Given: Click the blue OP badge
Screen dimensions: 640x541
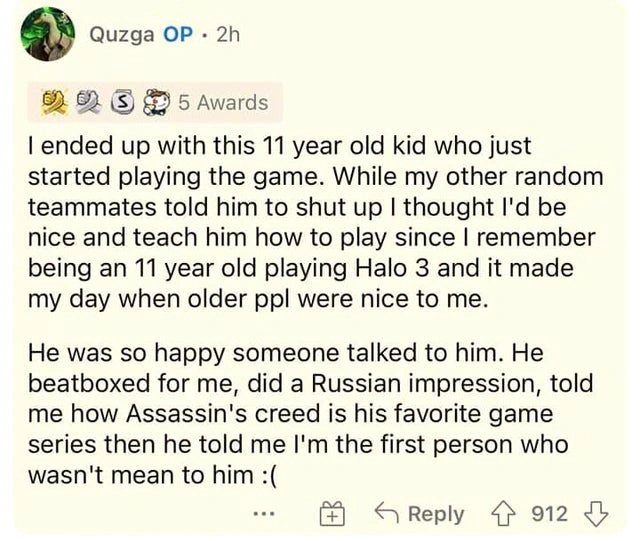Looking at the screenshot, I should pos(178,35).
